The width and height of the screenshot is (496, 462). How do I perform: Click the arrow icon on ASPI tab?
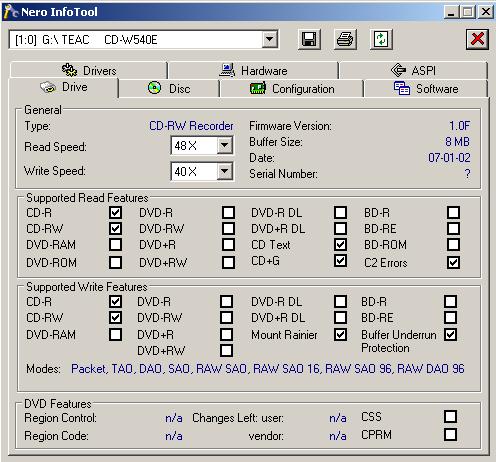point(398,70)
